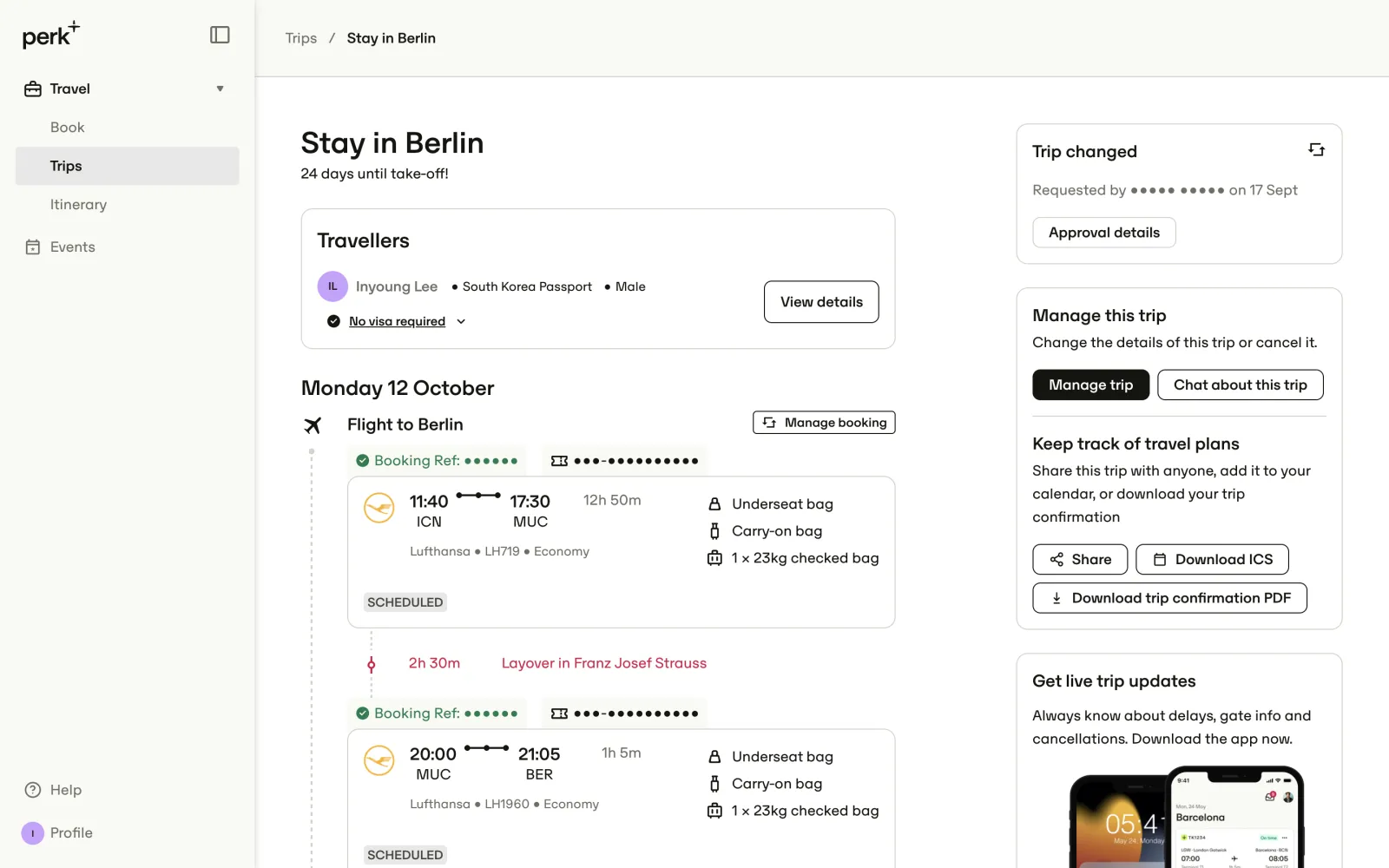This screenshot has height=868, width=1389.
Task: Click the SCHEDULED badge on flight LH1960
Action: pyautogui.click(x=405, y=855)
